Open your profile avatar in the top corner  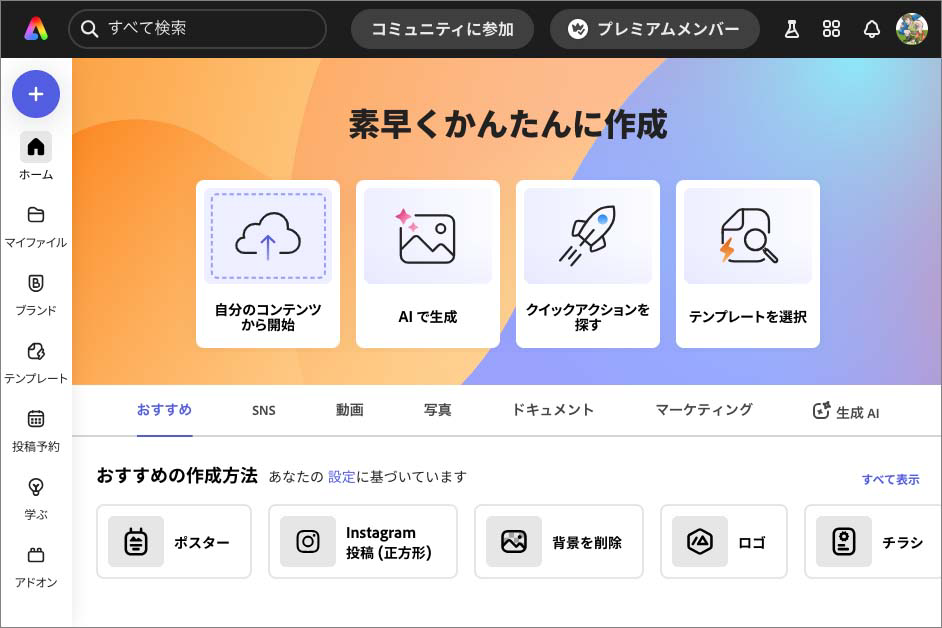tap(912, 29)
